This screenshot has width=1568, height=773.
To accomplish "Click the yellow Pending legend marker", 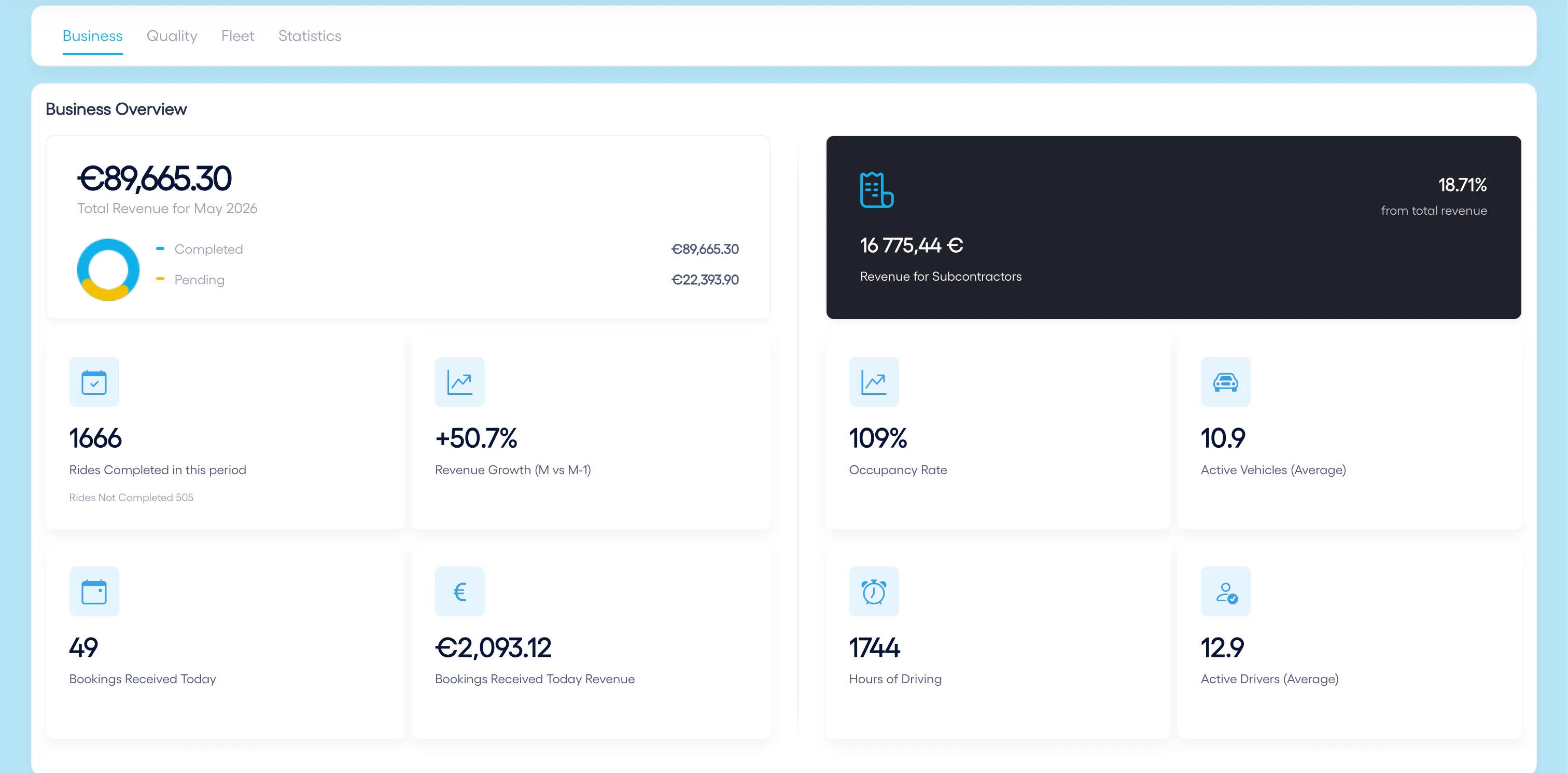I will pyautogui.click(x=160, y=279).
